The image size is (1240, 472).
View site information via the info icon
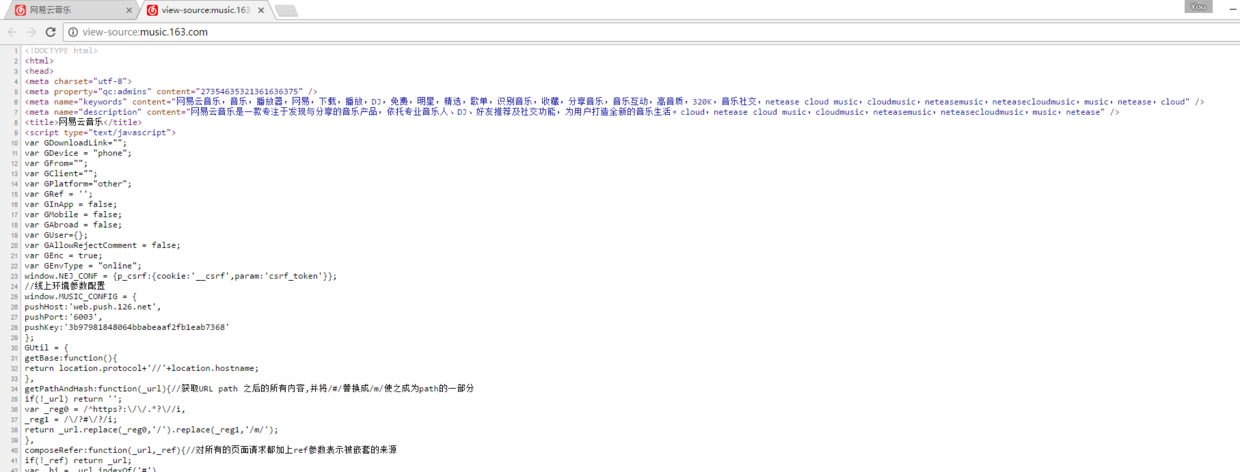click(x=75, y=32)
